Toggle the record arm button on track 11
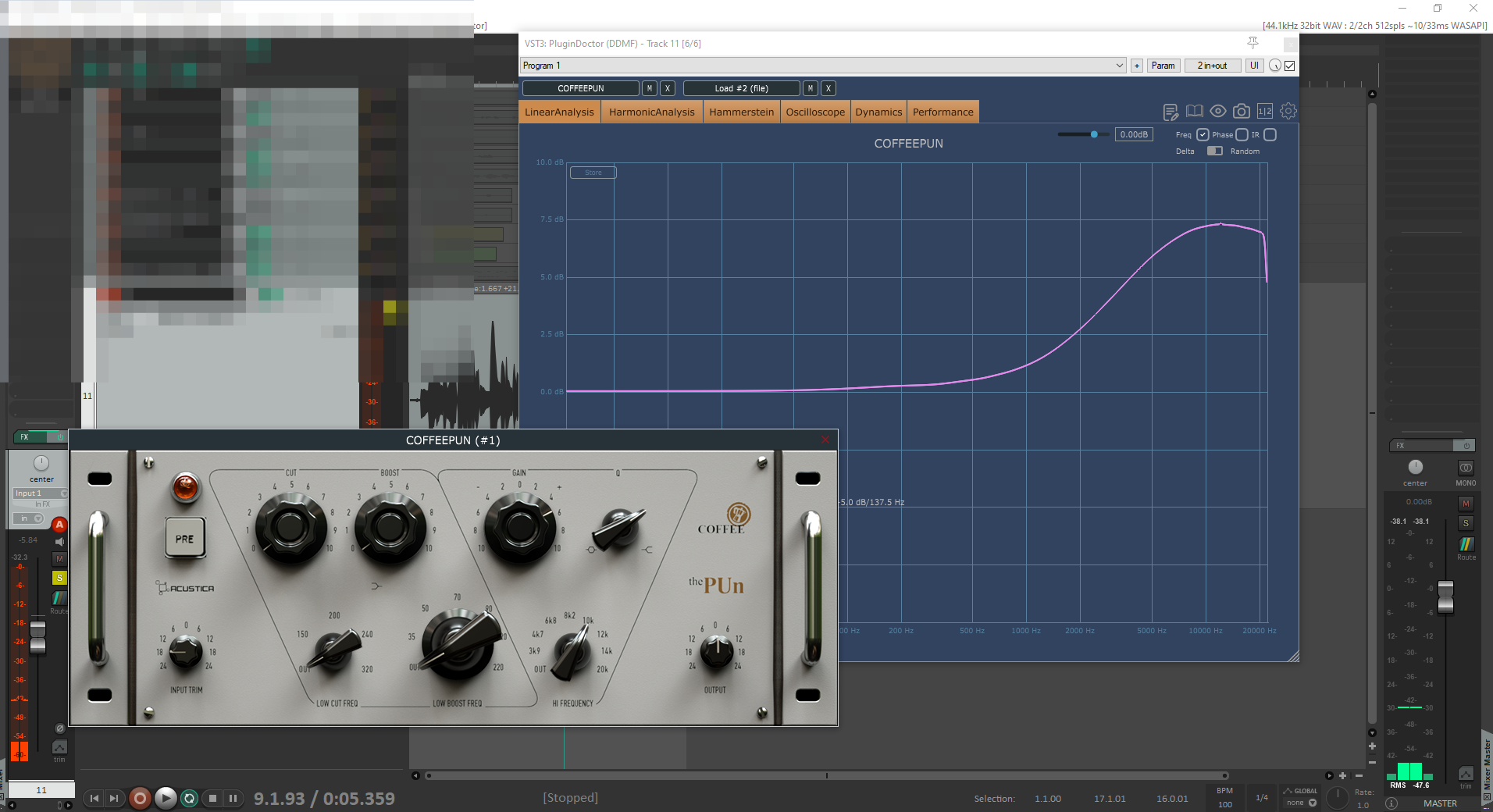This screenshot has width=1493, height=812. click(59, 525)
